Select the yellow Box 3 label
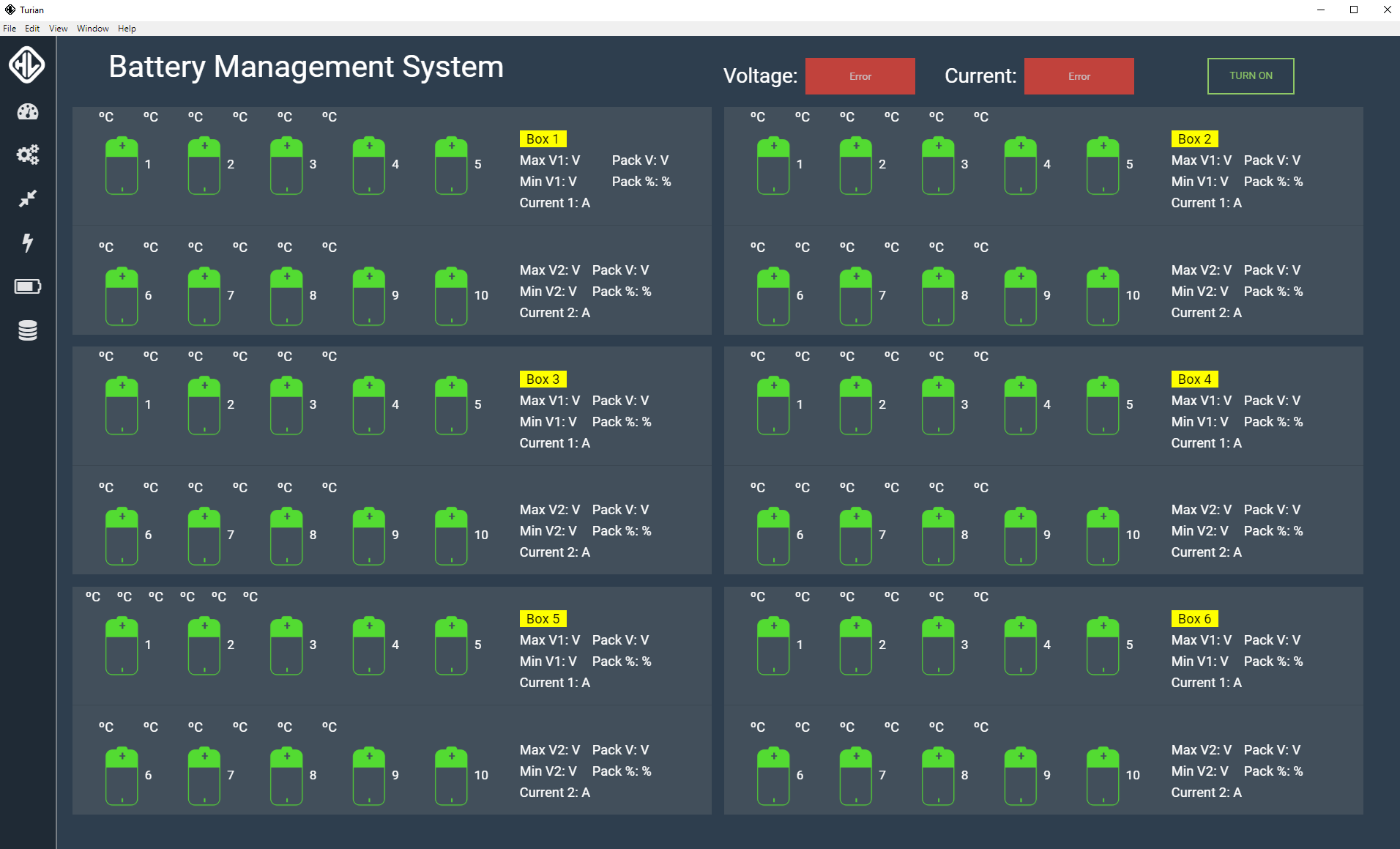Viewport: 1400px width, 849px height. tap(543, 379)
